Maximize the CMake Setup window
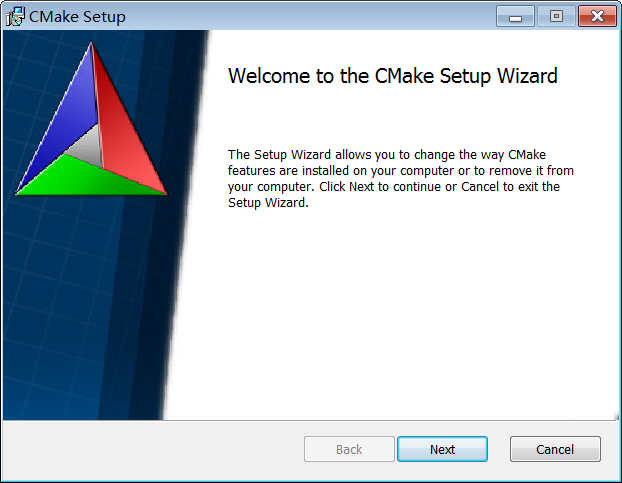This screenshot has height=483, width=622. 556,16
